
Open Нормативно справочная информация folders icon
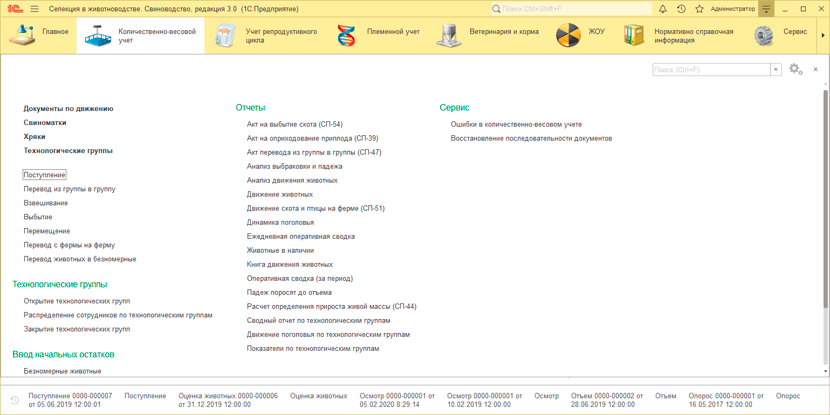[x=634, y=35]
